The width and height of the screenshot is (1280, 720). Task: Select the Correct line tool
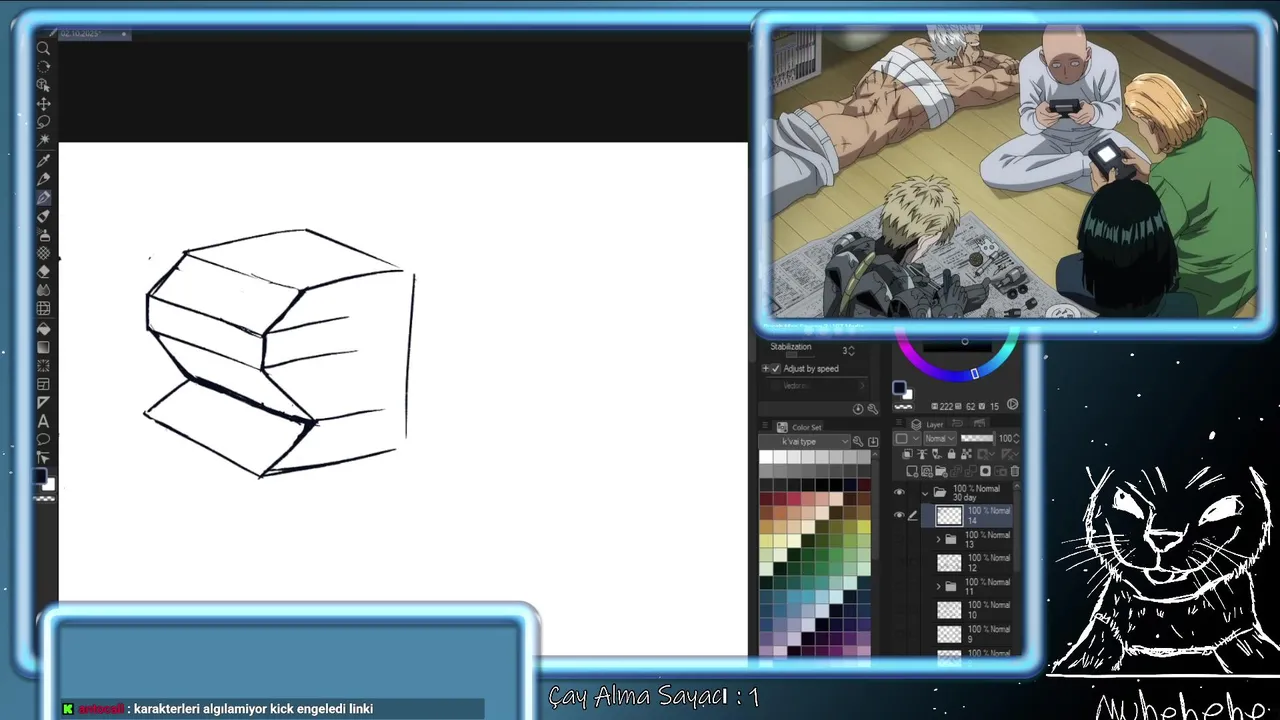[43, 457]
